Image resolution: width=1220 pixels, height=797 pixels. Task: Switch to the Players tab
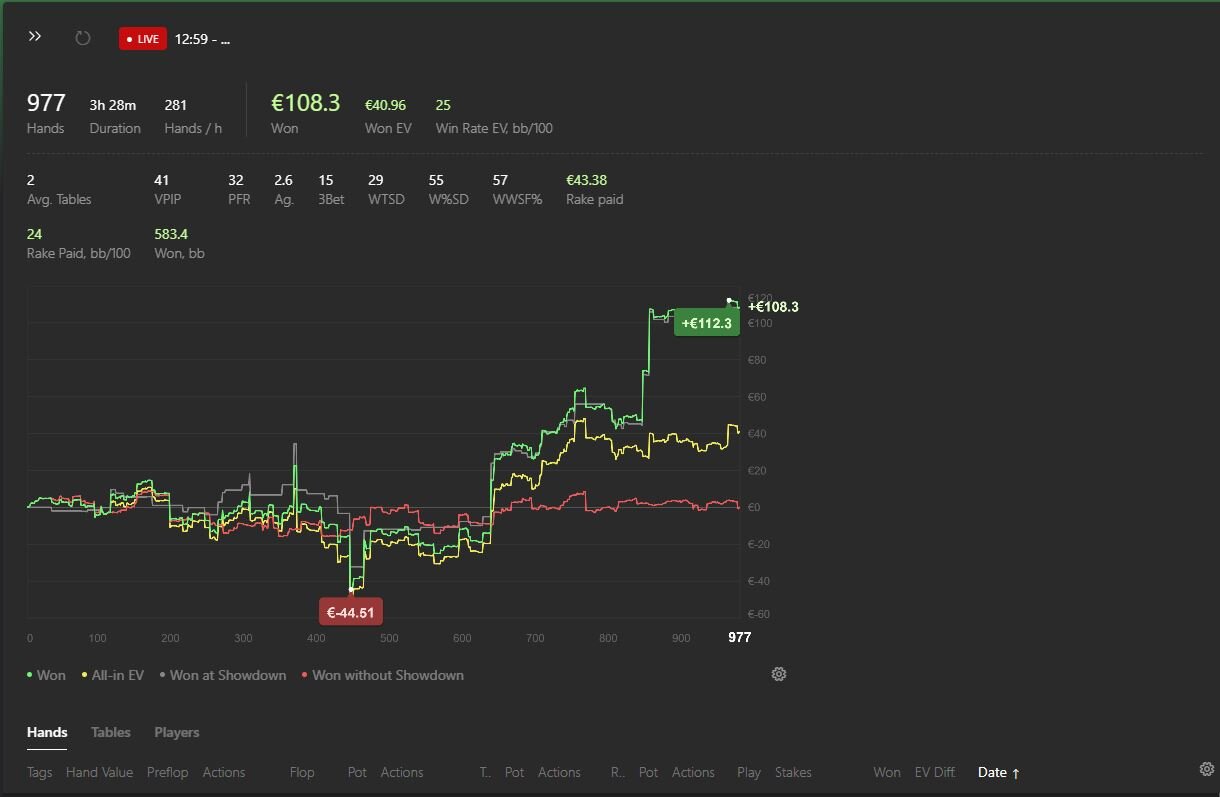point(176,732)
